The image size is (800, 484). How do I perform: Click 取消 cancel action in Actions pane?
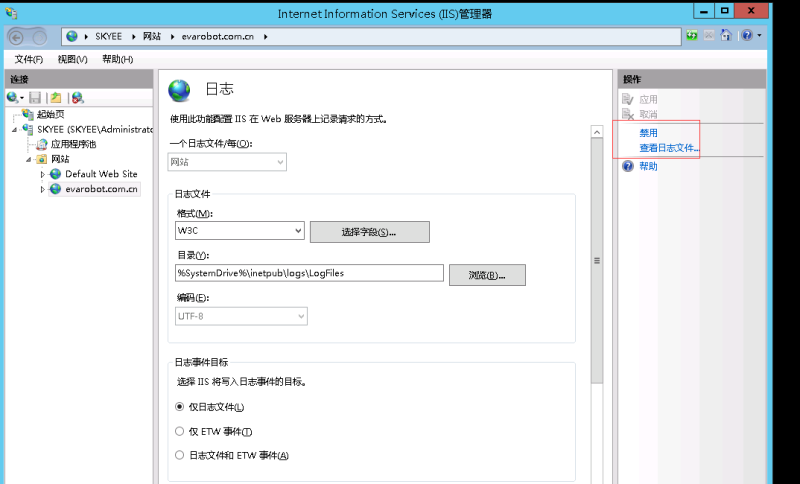click(648, 114)
